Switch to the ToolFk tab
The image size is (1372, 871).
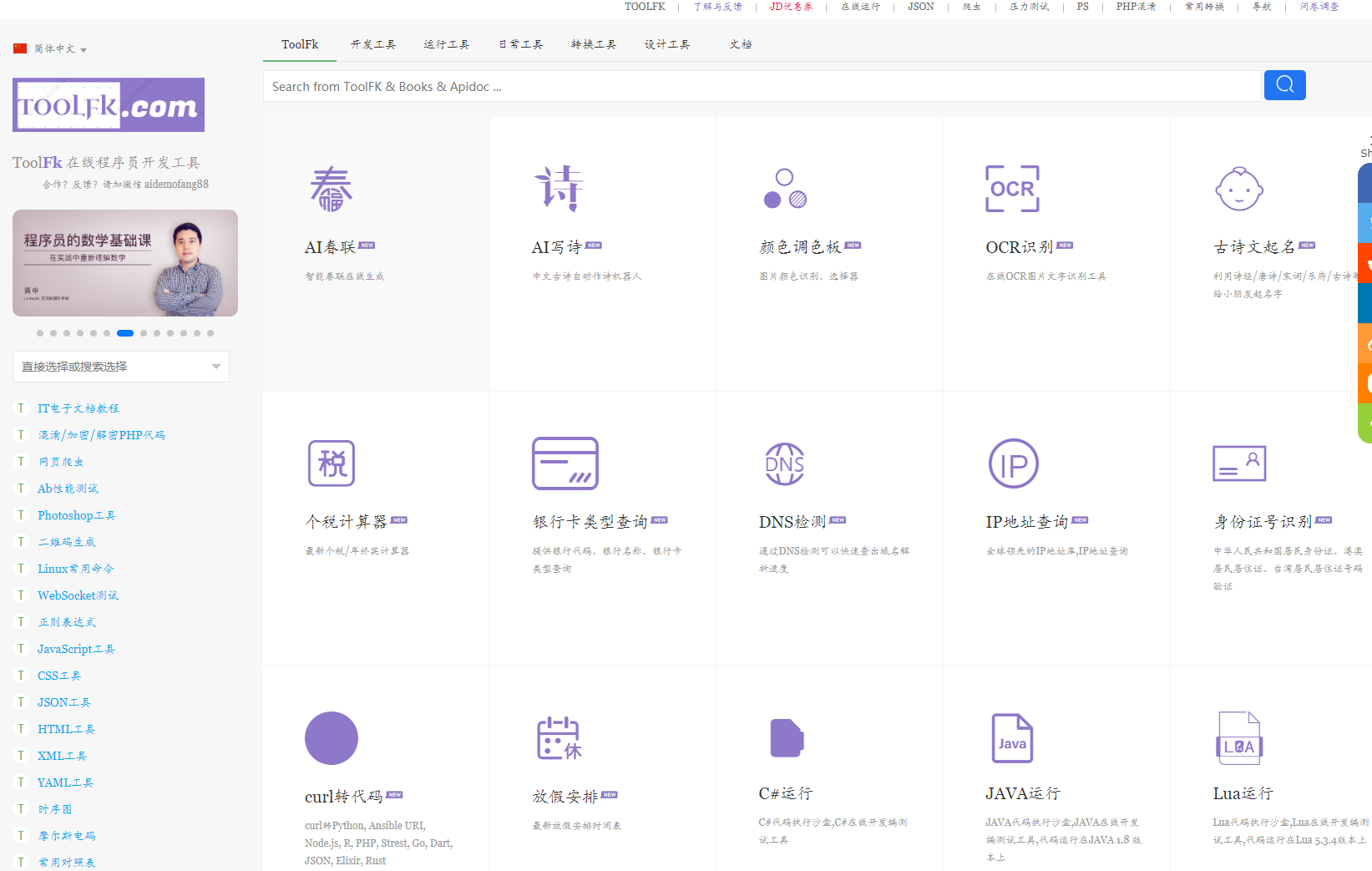300,44
